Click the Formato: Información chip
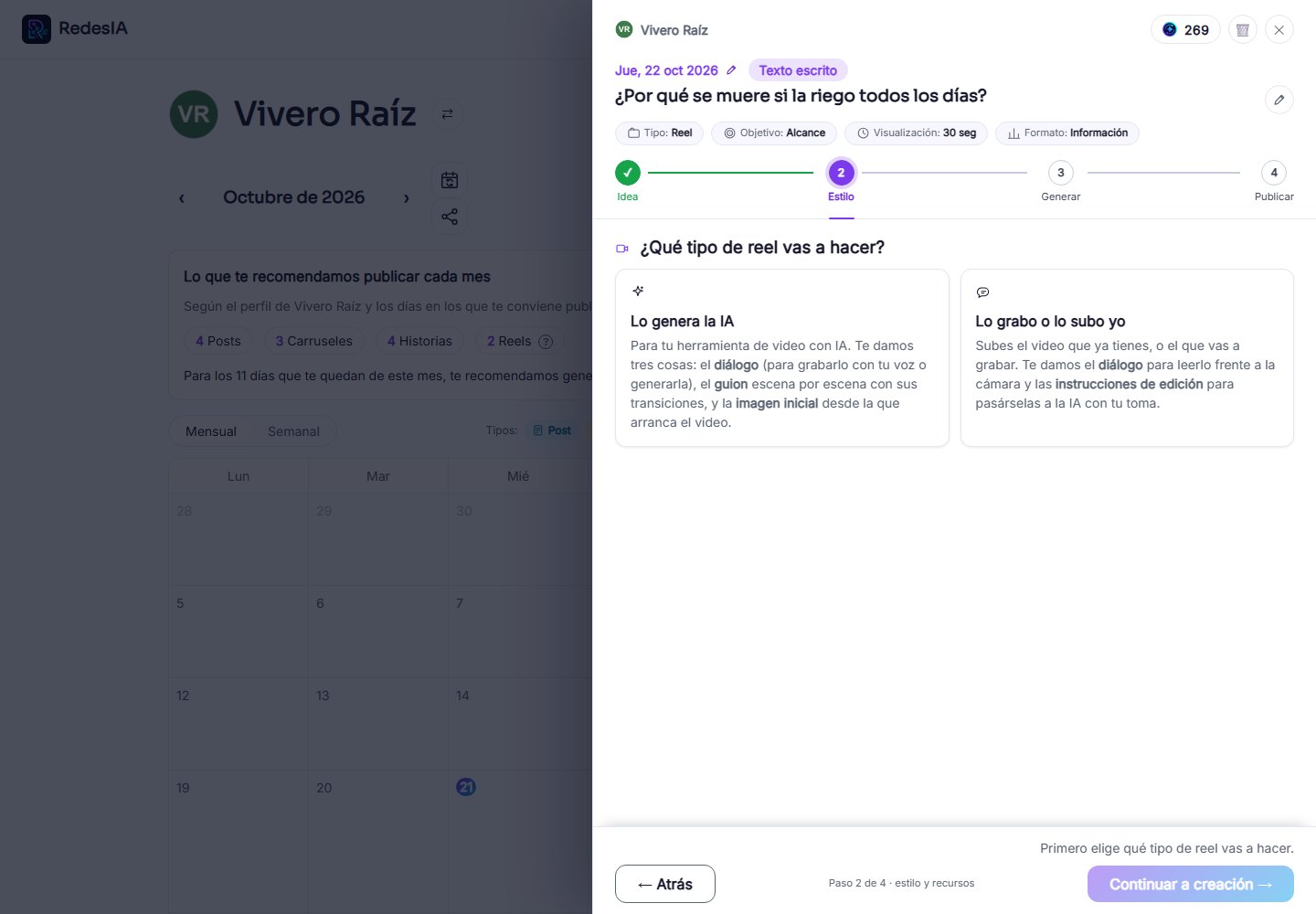Viewport: 1316px width, 914px height. 1067,133
